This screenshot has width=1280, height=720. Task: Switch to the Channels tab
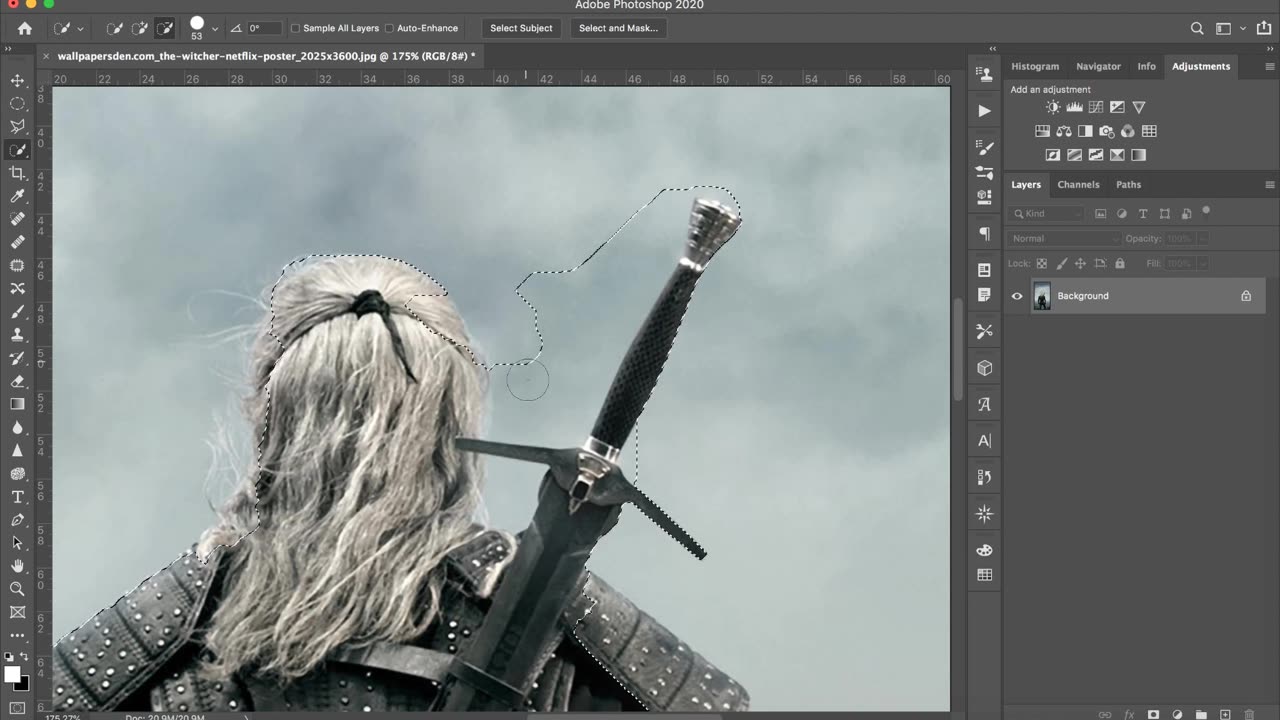point(1078,185)
